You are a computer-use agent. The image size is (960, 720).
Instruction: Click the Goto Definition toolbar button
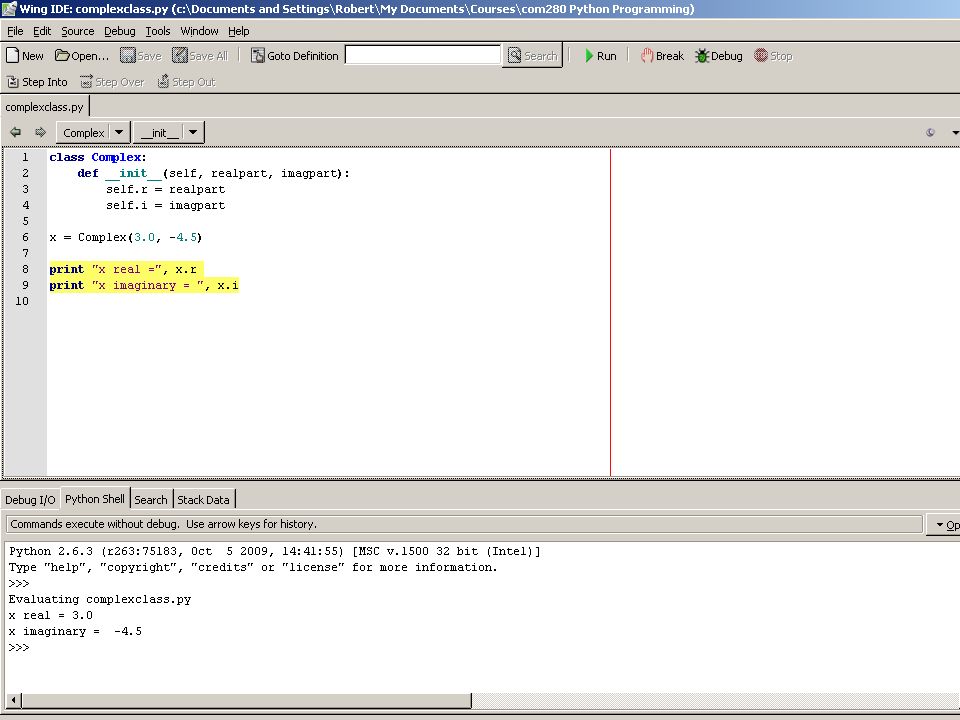294,56
